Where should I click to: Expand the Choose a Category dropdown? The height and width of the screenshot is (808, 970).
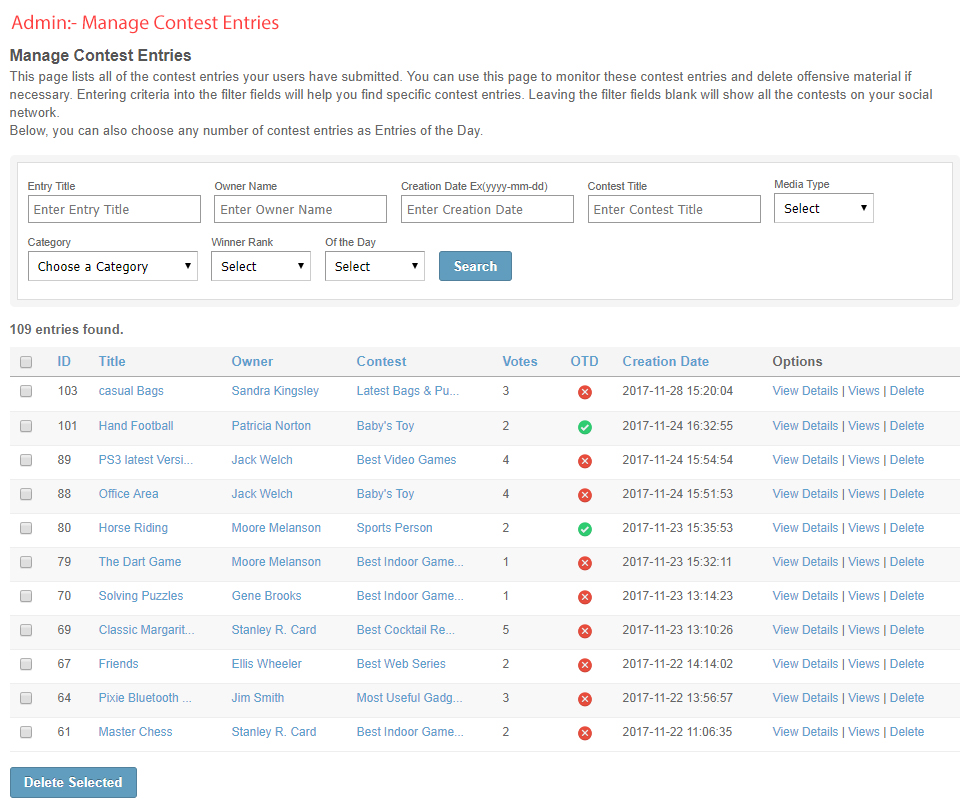click(x=113, y=266)
